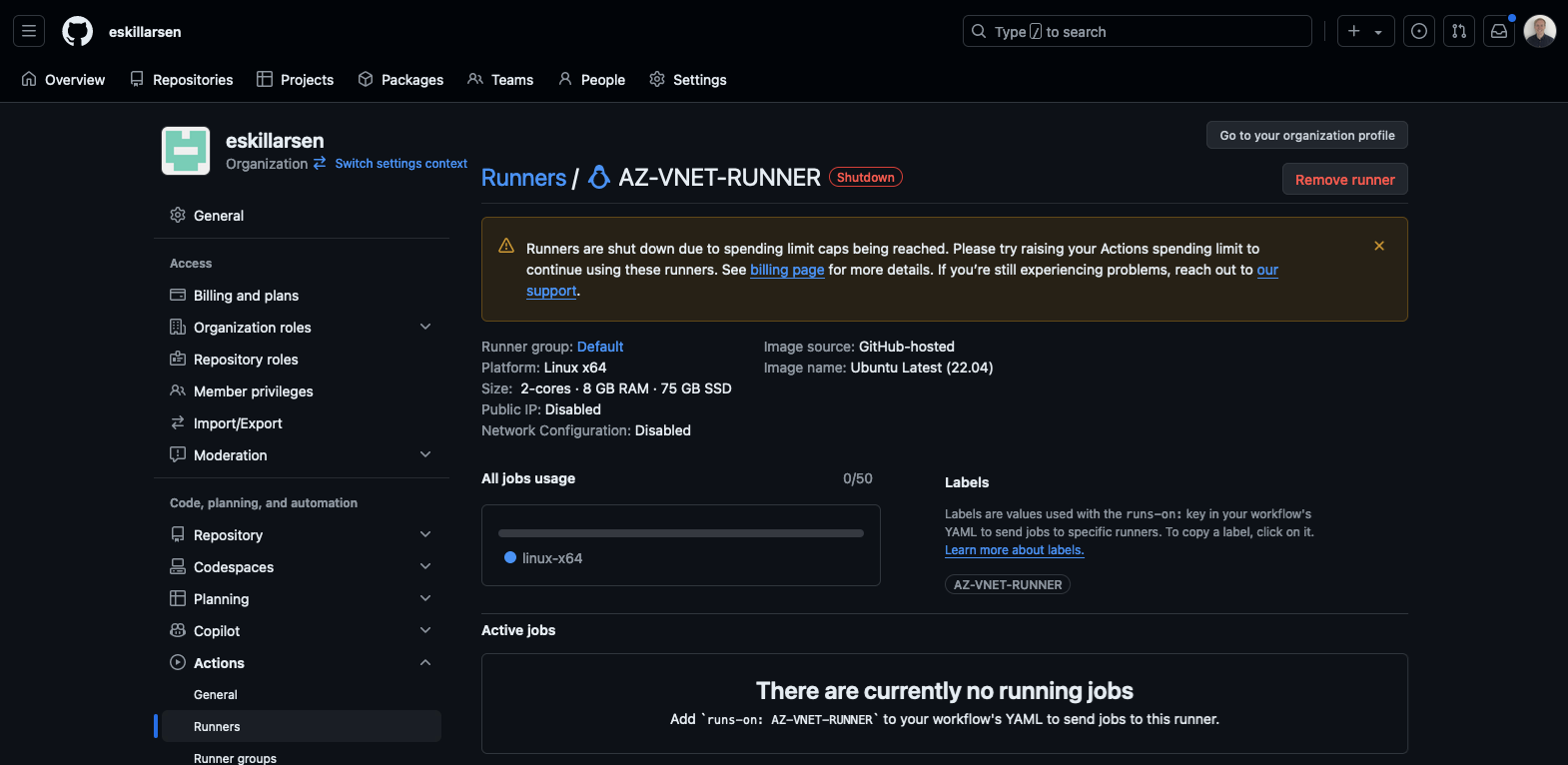This screenshot has width=1568, height=765.
Task: Click the switch settings context arrows icon
Action: [x=320, y=163]
